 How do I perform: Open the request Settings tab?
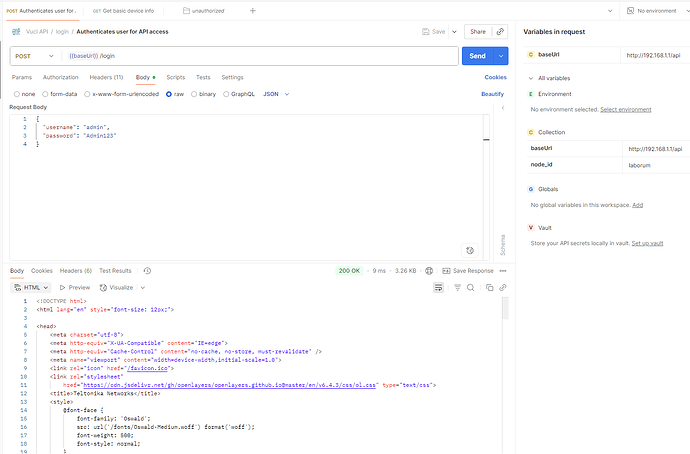(x=232, y=77)
